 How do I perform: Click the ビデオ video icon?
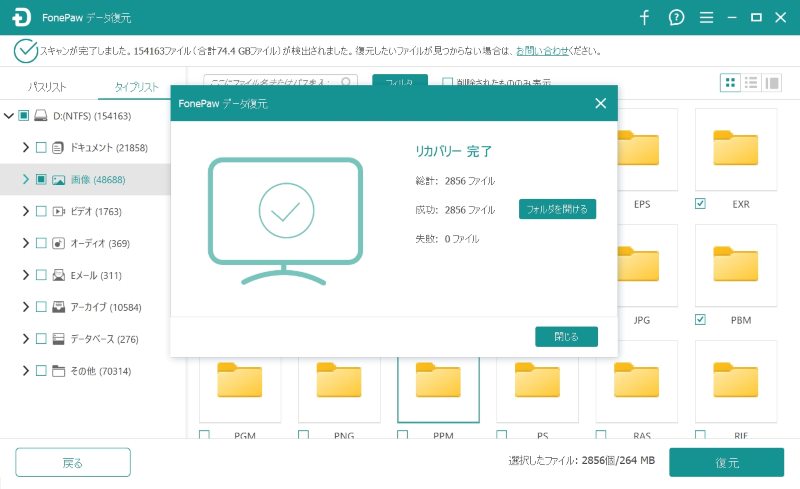59,211
